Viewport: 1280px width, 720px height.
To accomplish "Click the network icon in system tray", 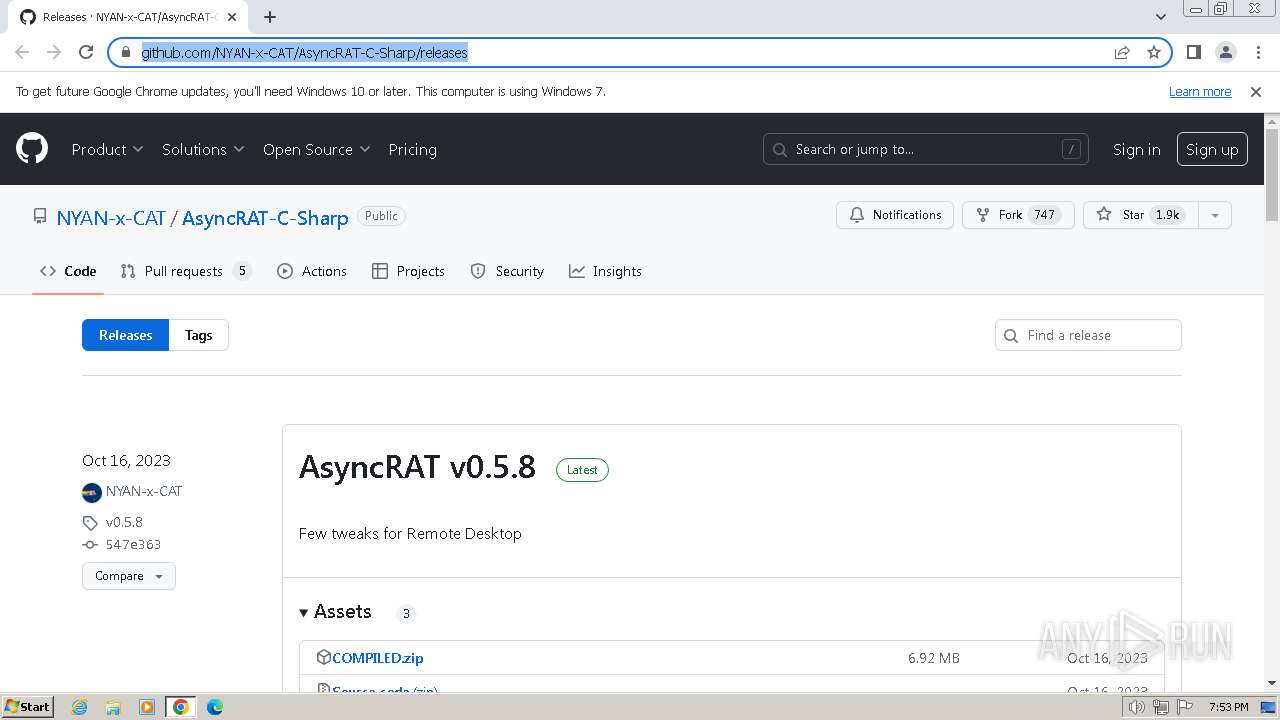I will pyautogui.click(x=1161, y=707).
